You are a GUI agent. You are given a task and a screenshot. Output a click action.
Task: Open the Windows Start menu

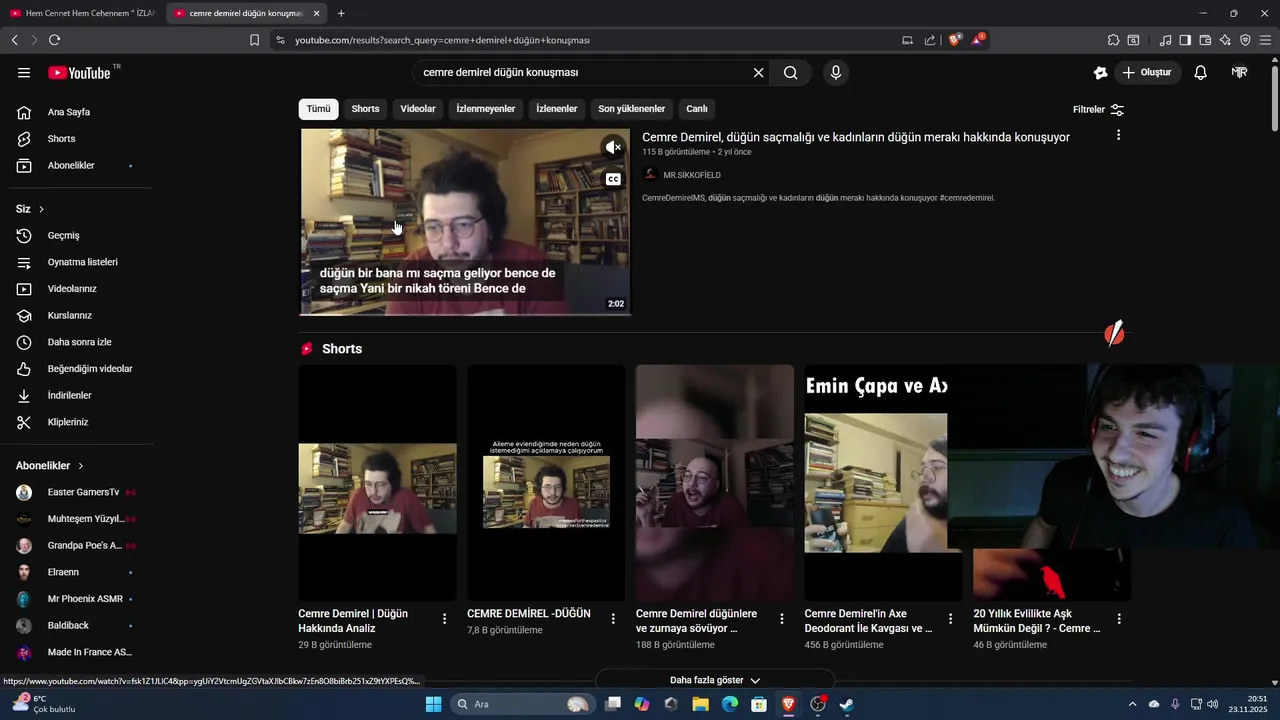433,704
